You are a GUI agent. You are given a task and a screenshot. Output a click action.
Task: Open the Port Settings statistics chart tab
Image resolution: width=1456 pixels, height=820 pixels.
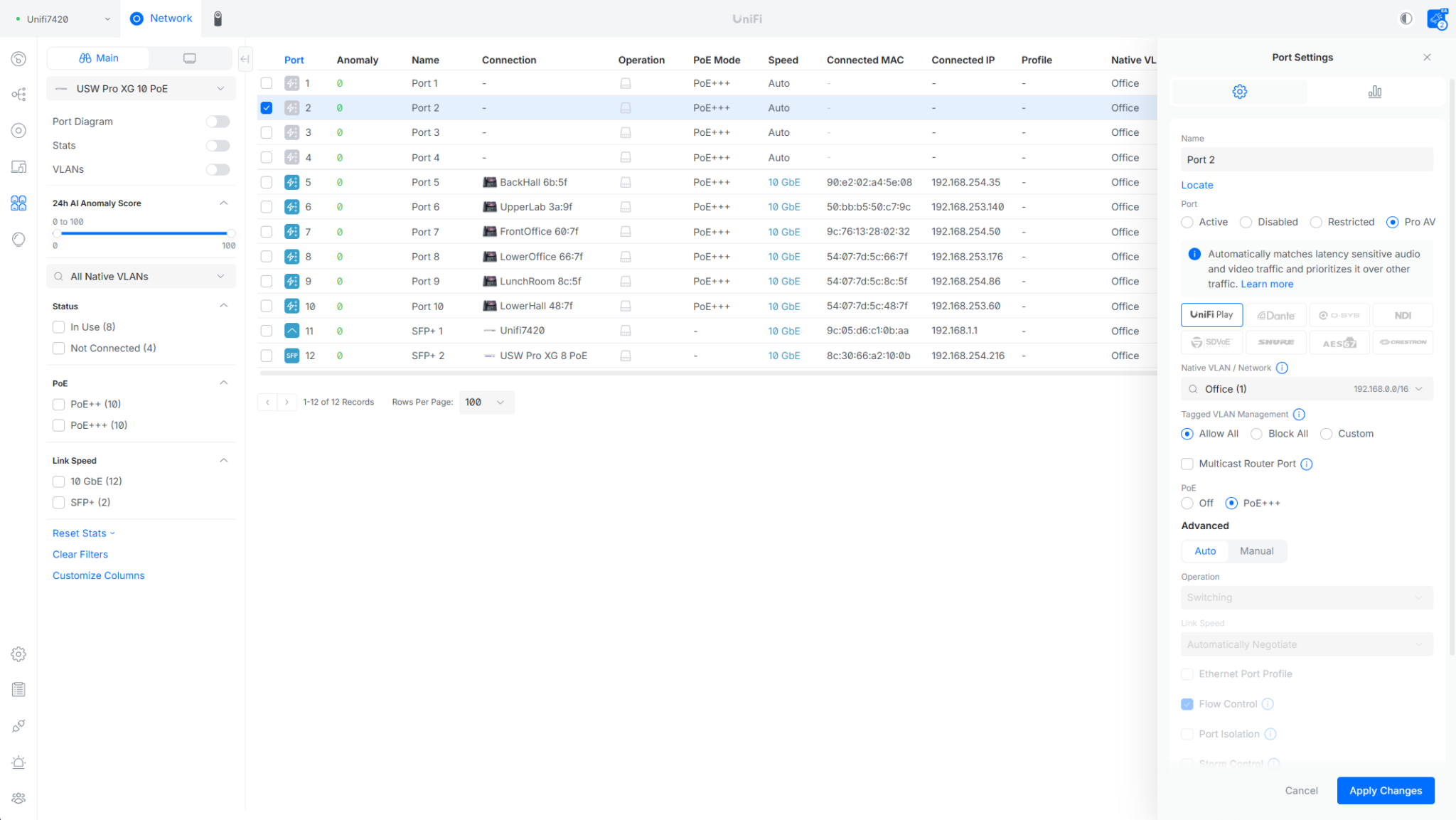[x=1374, y=92]
